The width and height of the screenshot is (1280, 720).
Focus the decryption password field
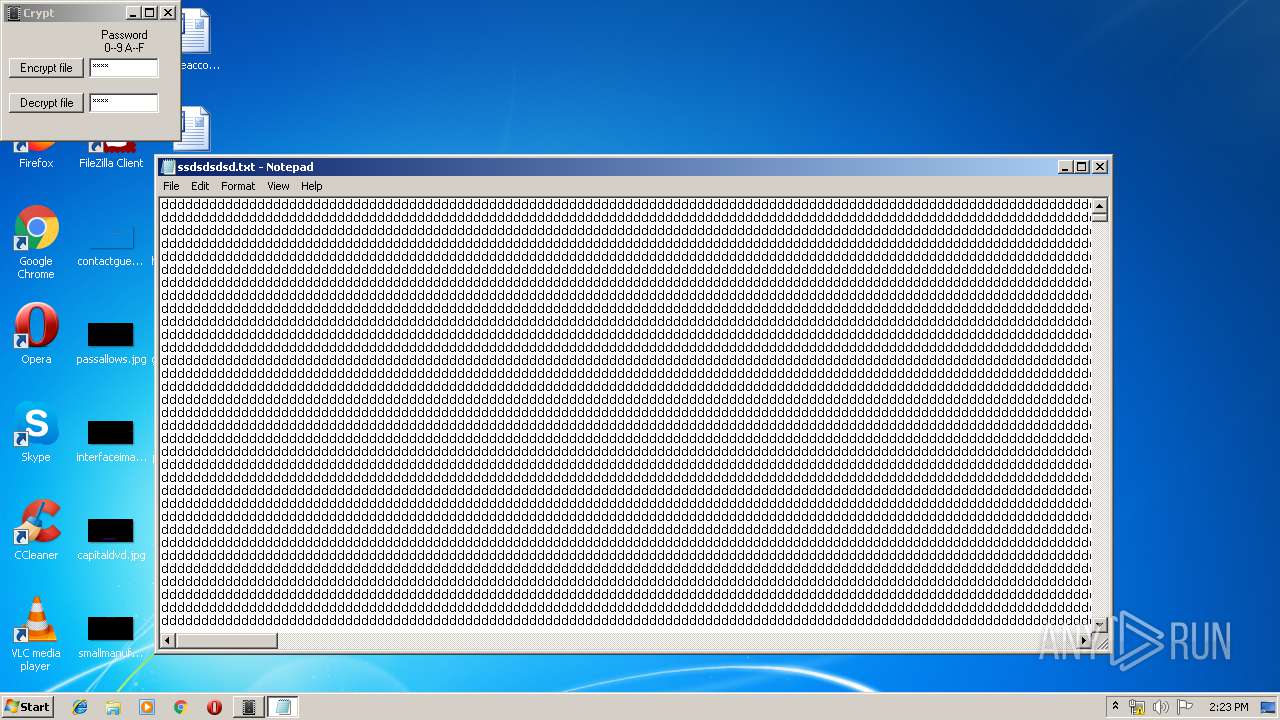pyautogui.click(x=124, y=103)
